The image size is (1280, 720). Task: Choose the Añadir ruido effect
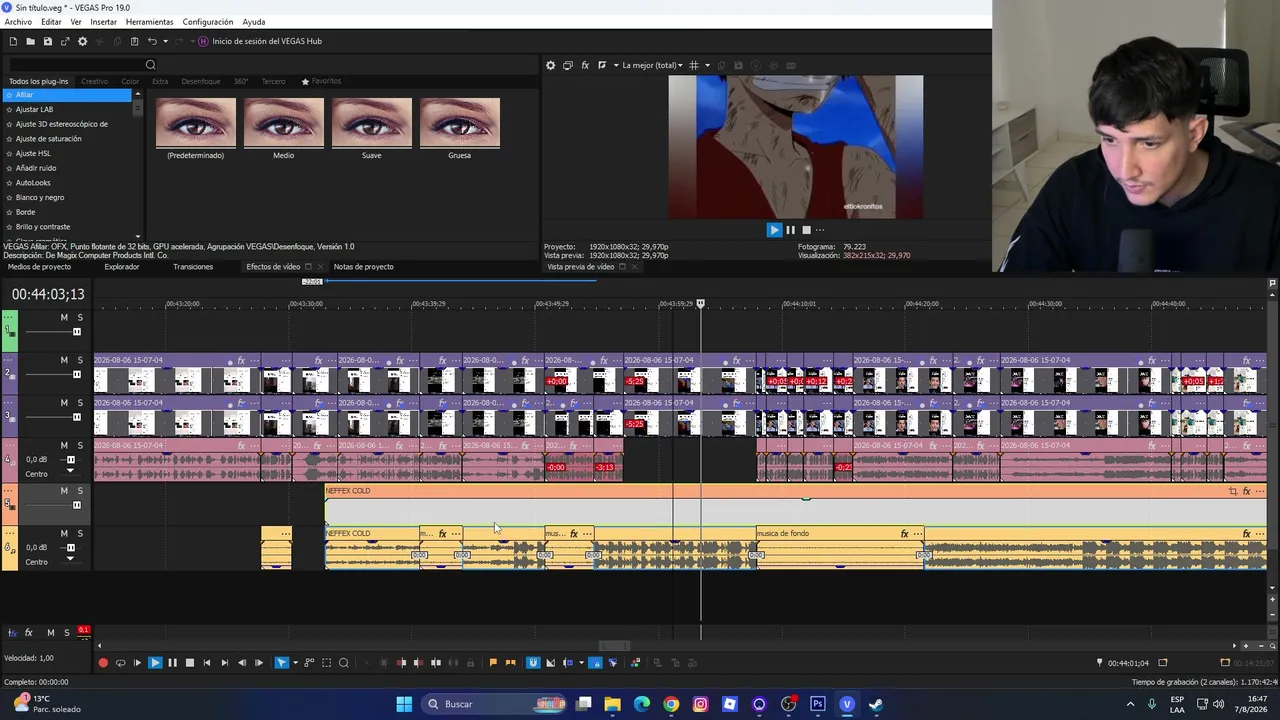pyautogui.click(x=36, y=168)
